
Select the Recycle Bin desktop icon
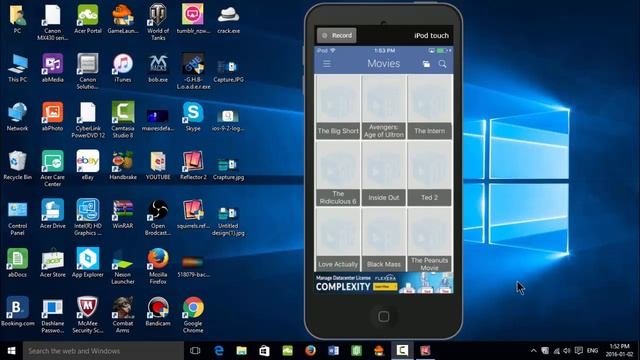[x=17, y=165]
